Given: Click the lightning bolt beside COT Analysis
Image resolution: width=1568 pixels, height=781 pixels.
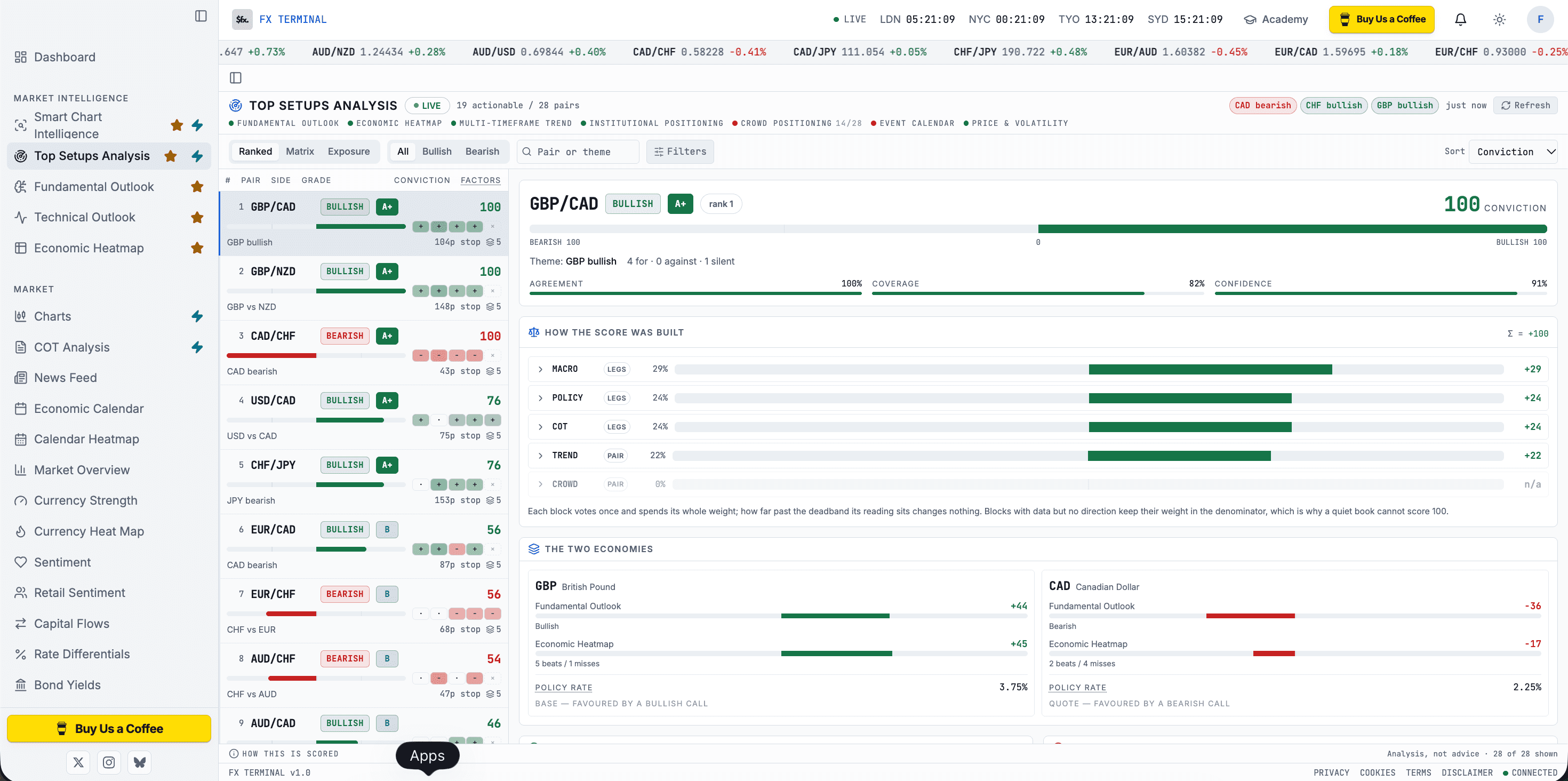Looking at the screenshot, I should pyautogui.click(x=197, y=347).
